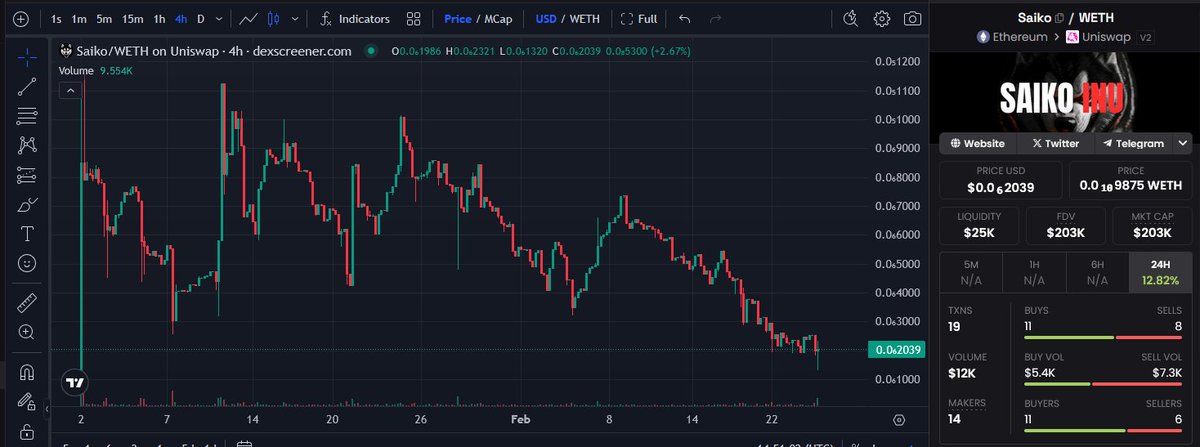
Task: Open the Indicators dialog
Action: pyautogui.click(x=354, y=18)
